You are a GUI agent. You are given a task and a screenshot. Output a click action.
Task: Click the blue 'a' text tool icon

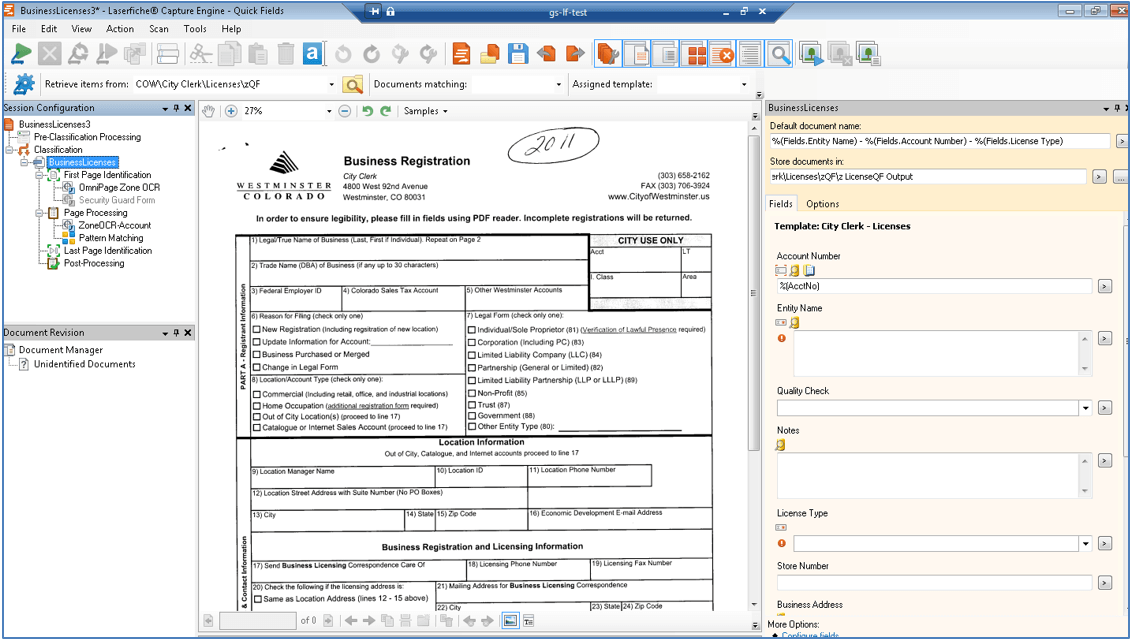point(313,54)
